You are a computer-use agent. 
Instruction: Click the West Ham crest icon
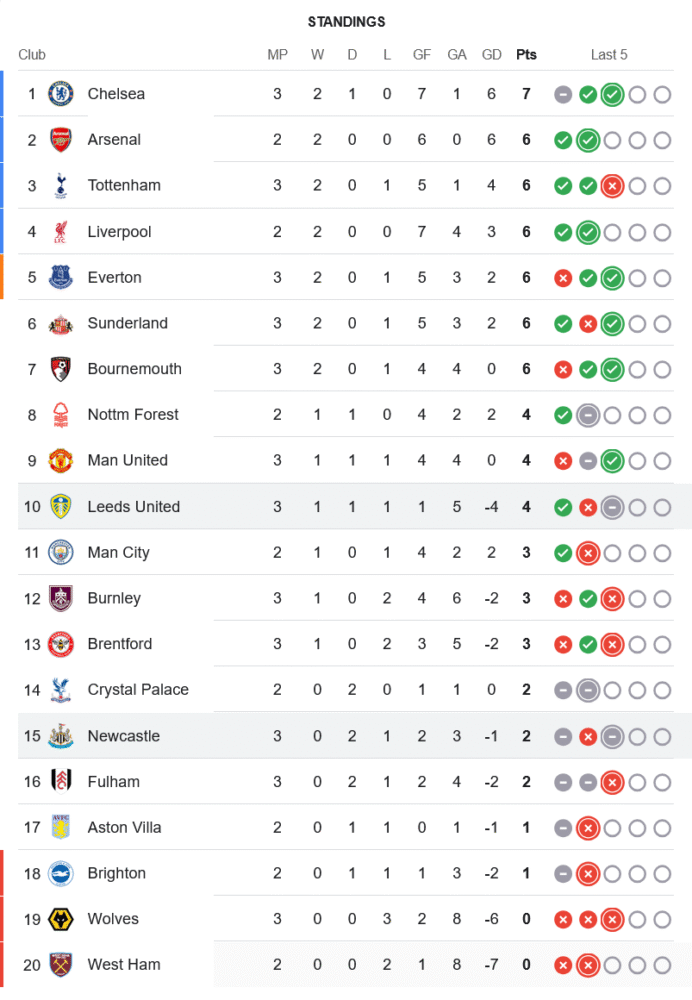(x=61, y=965)
